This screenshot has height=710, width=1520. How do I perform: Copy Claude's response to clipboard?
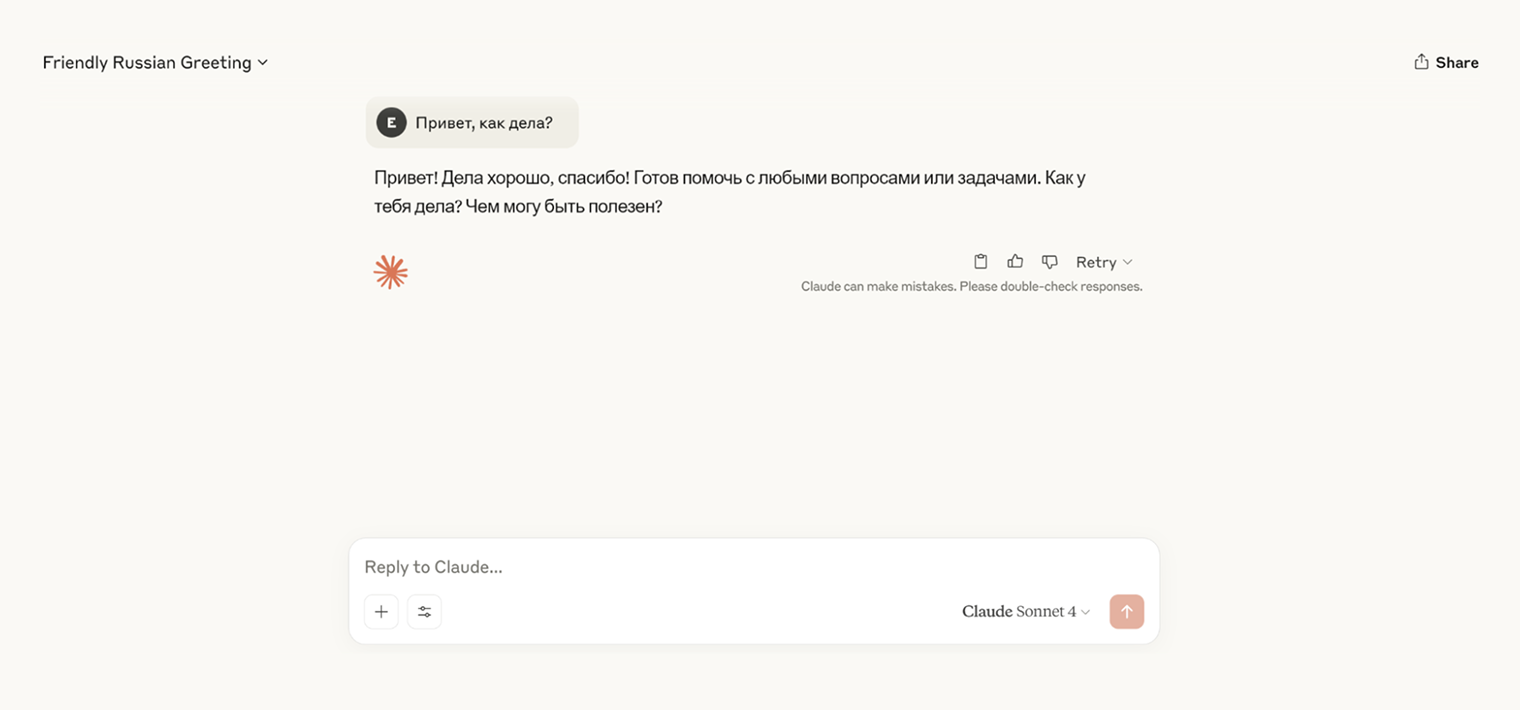981,261
